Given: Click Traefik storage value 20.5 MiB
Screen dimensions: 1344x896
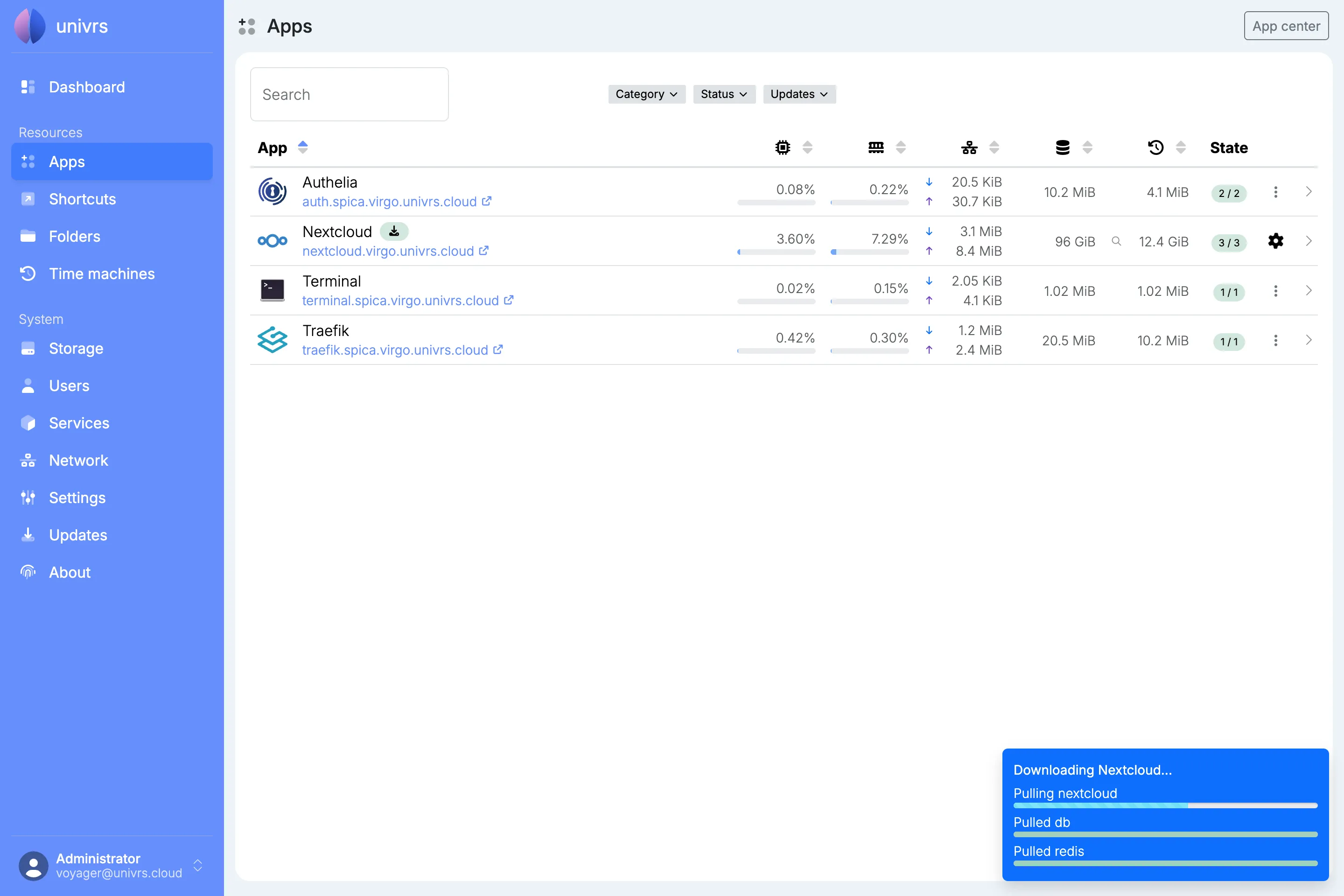Looking at the screenshot, I should click(x=1069, y=341).
